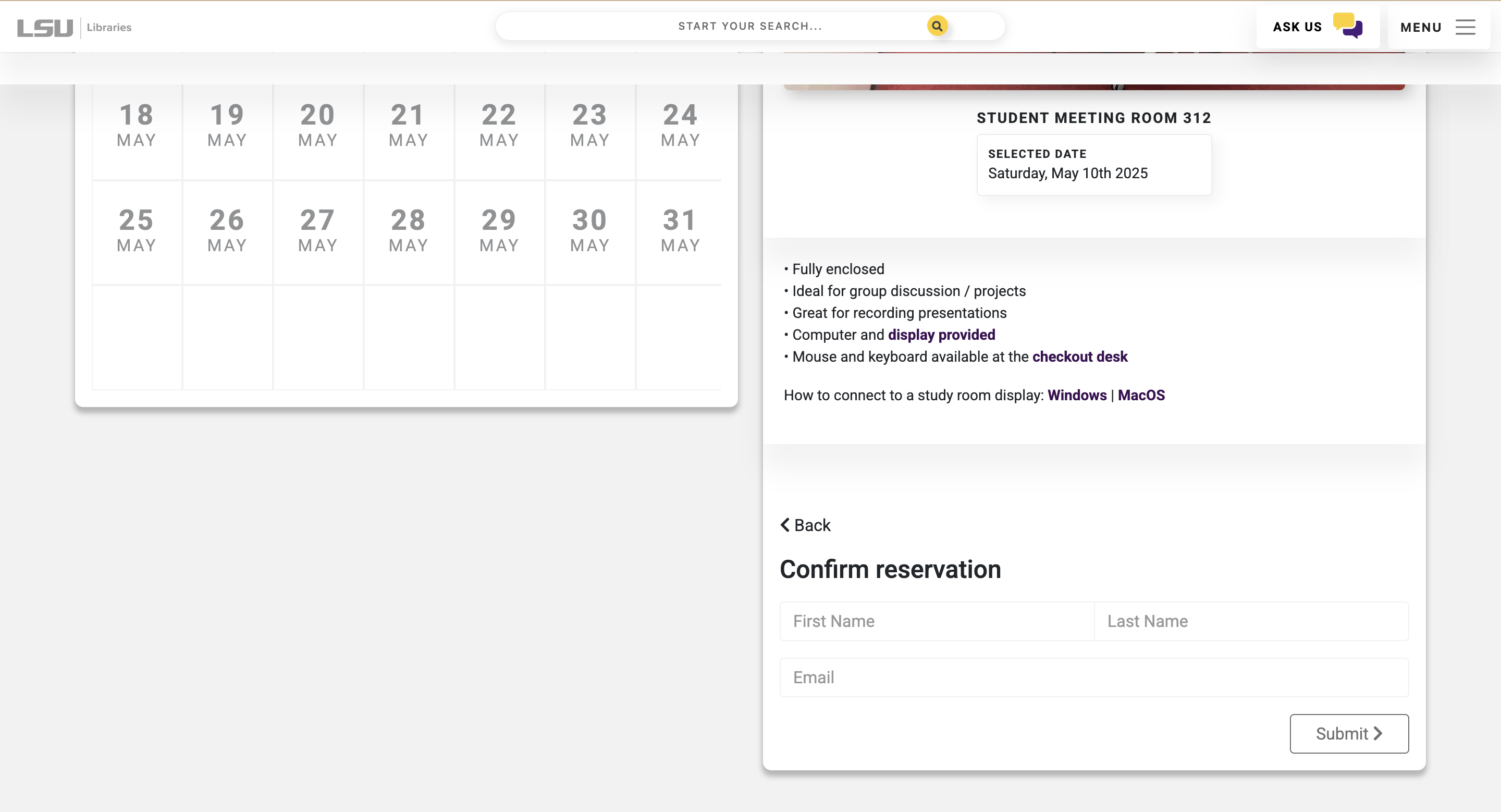The width and height of the screenshot is (1501, 812).
Task: Open the hamburger Menu icon
Action: pyautogui.click(x=1465, y=28)
